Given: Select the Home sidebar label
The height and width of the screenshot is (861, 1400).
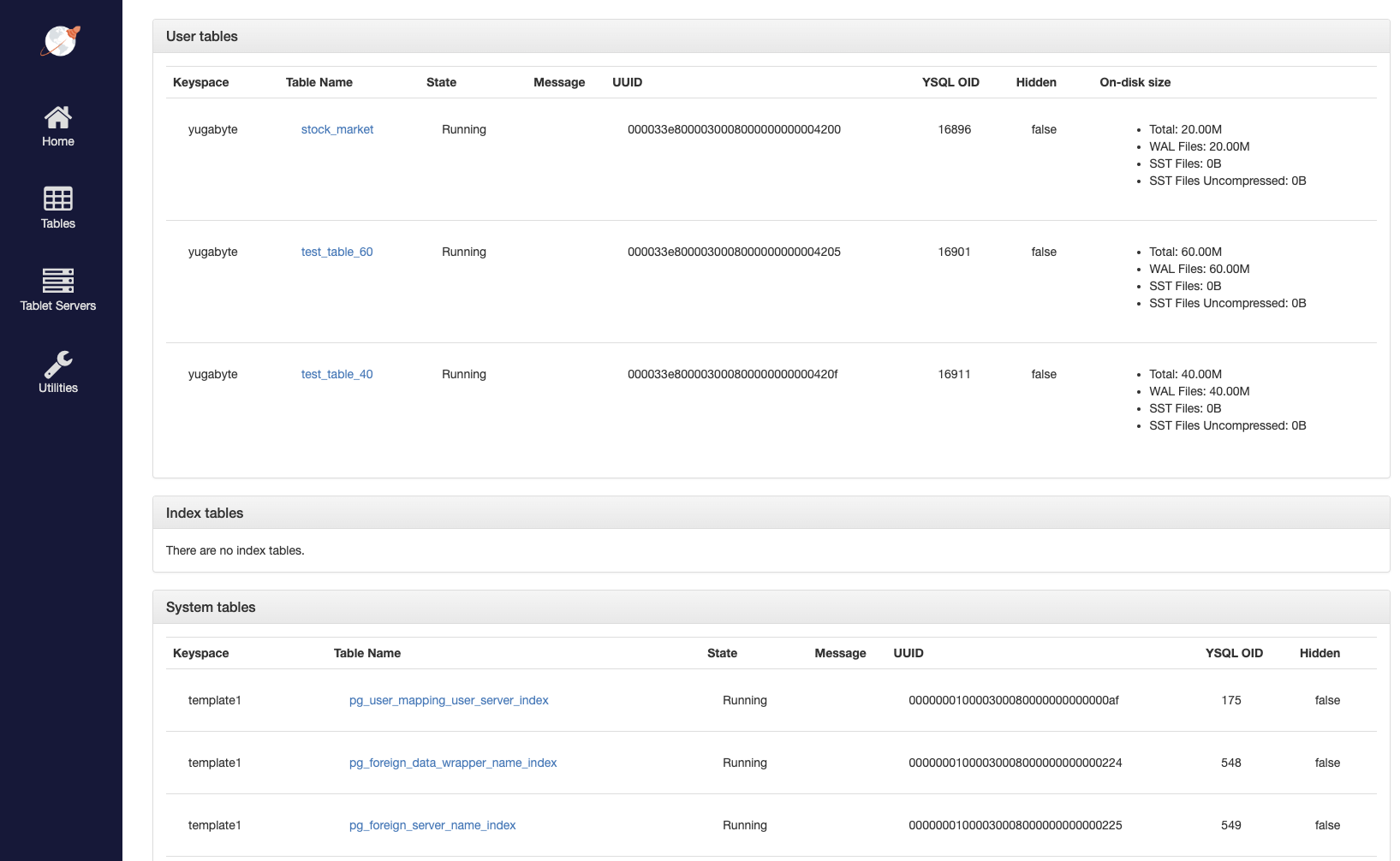Looking at the screenshot, I should pos(58,142).
